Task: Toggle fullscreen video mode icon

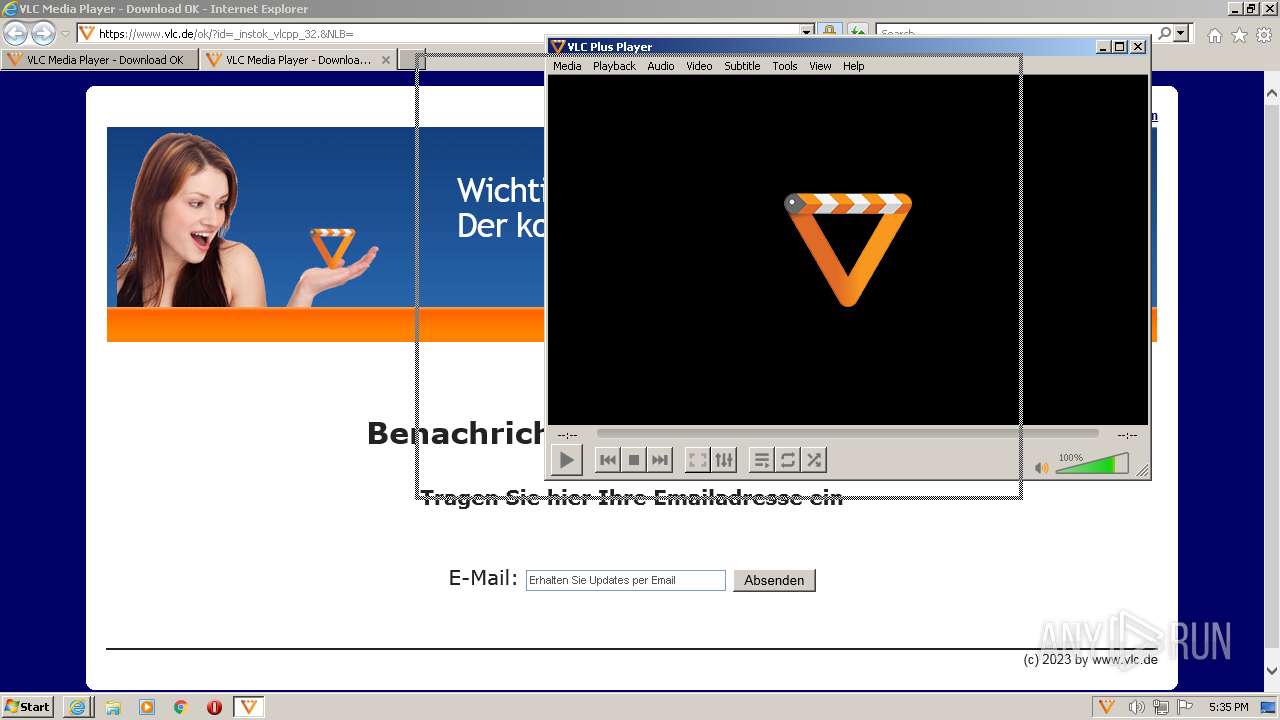Action: pos(697,460)
